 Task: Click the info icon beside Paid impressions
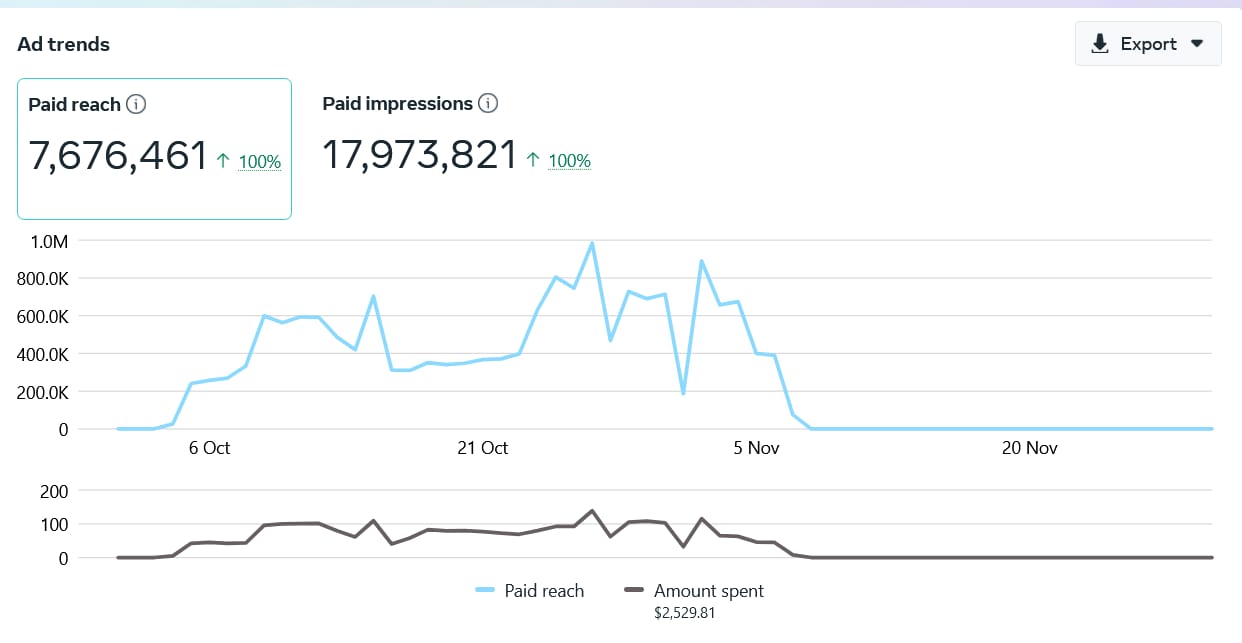tap(488, 103)
